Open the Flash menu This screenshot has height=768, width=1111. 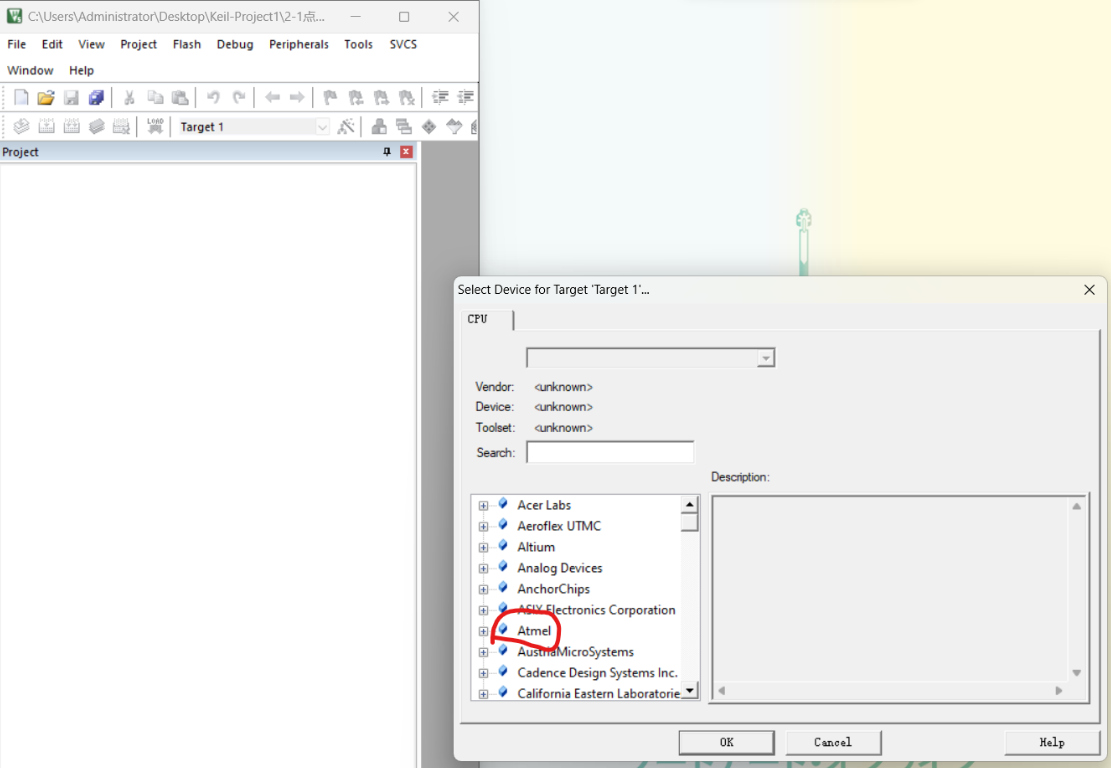(186, 44)
